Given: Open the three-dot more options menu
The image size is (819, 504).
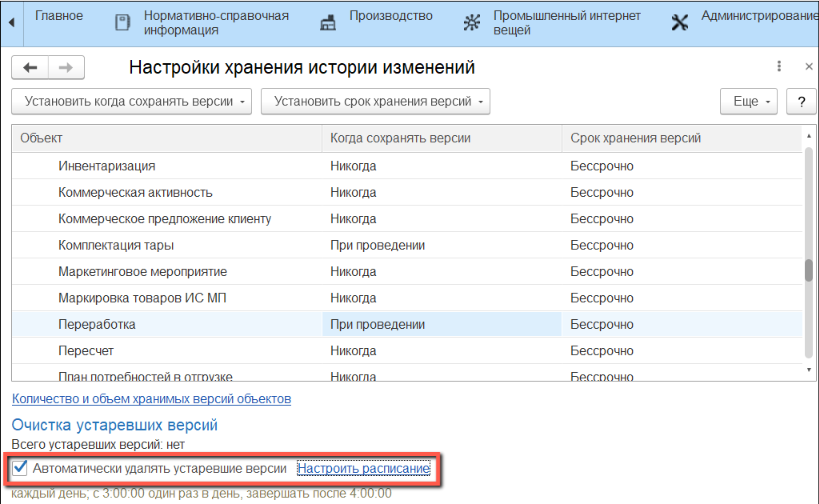Looking at the screenshot, I should [x=779, y=67].
